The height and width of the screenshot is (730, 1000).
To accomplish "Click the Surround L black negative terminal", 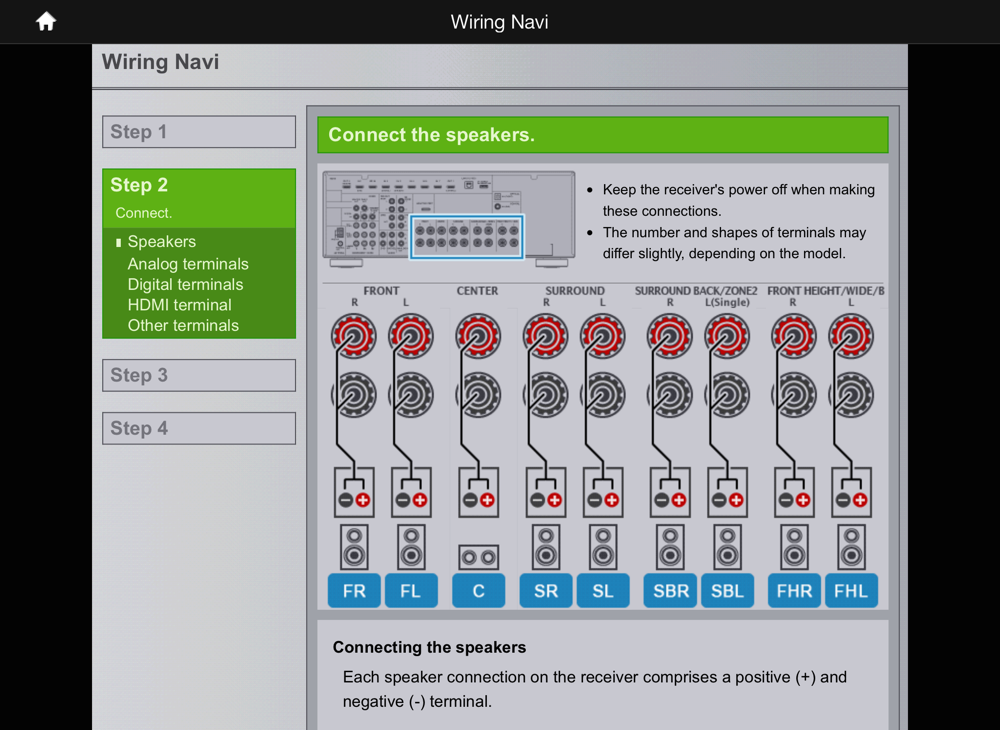I will [603, 395].
